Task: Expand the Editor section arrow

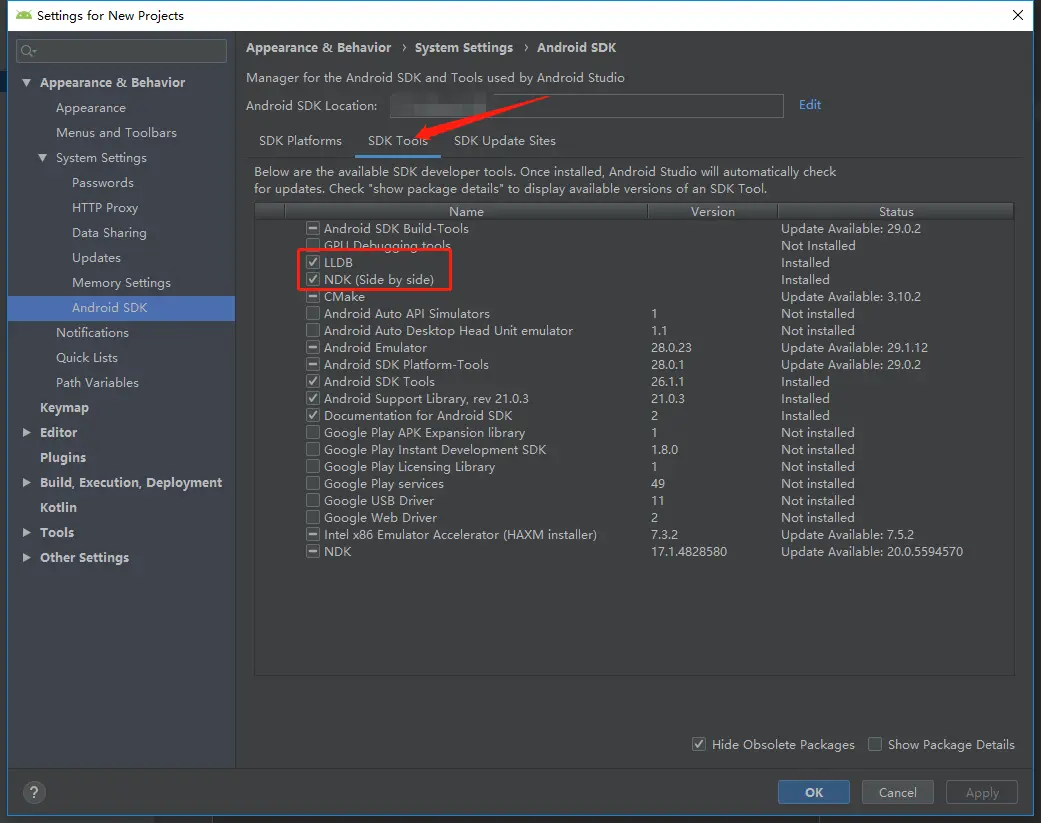Action: point(27,432)
